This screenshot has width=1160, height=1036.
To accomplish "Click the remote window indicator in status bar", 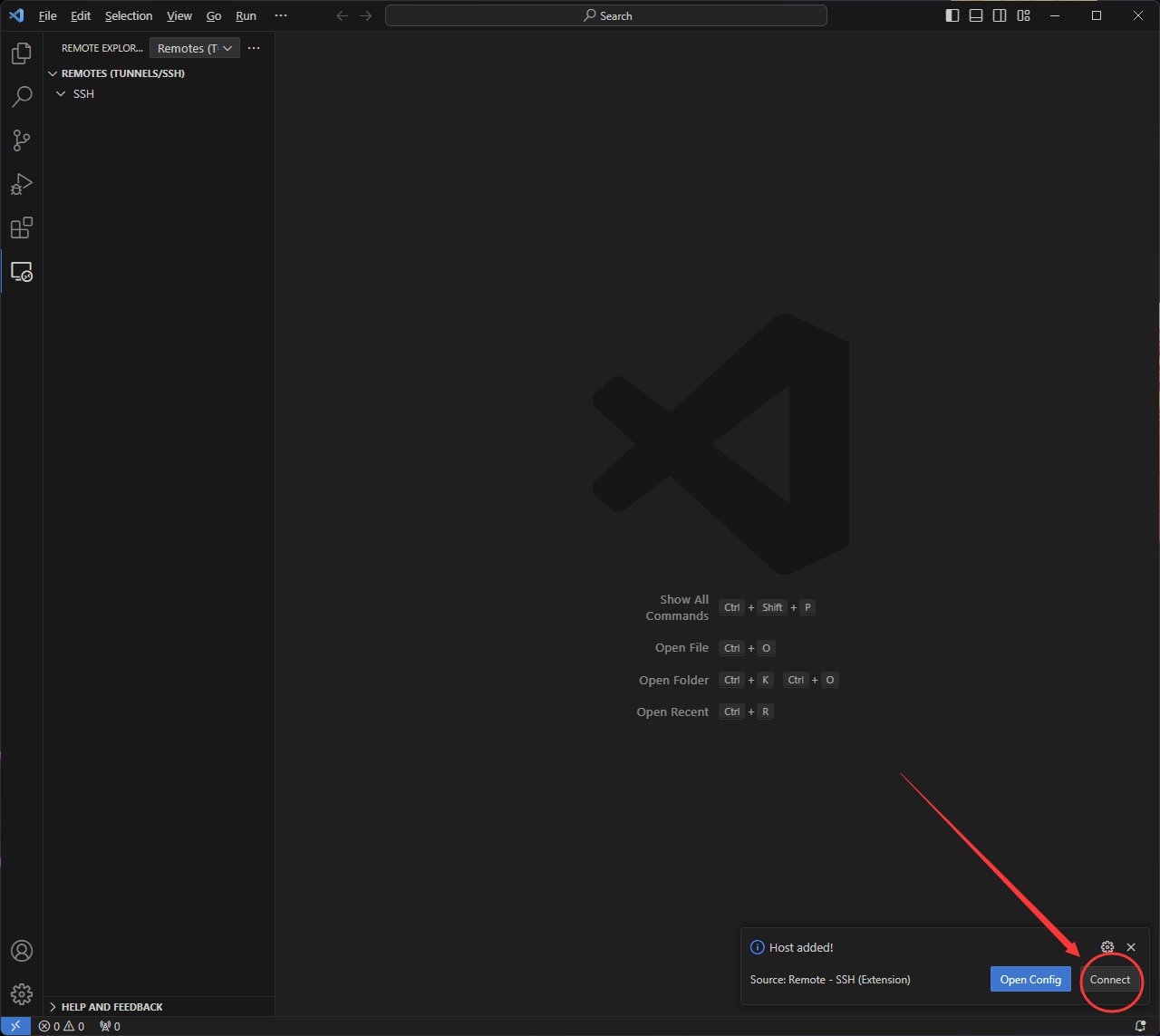I will tap(15, 1026).
